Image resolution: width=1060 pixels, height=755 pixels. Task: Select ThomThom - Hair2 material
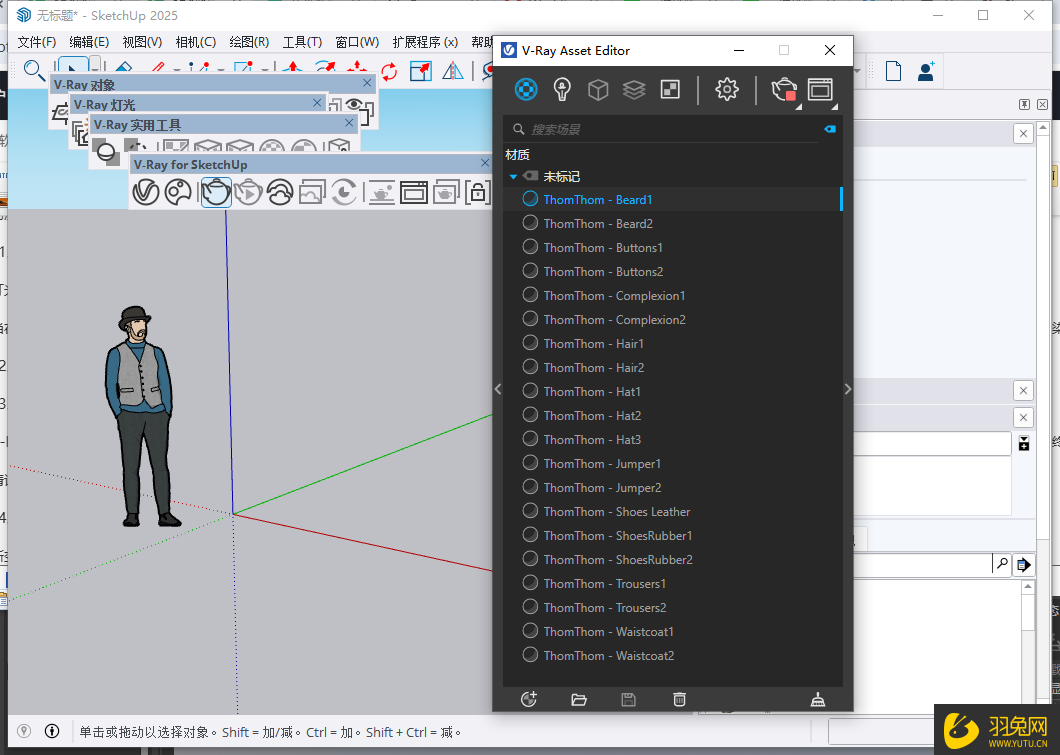(x=673, y=368)
